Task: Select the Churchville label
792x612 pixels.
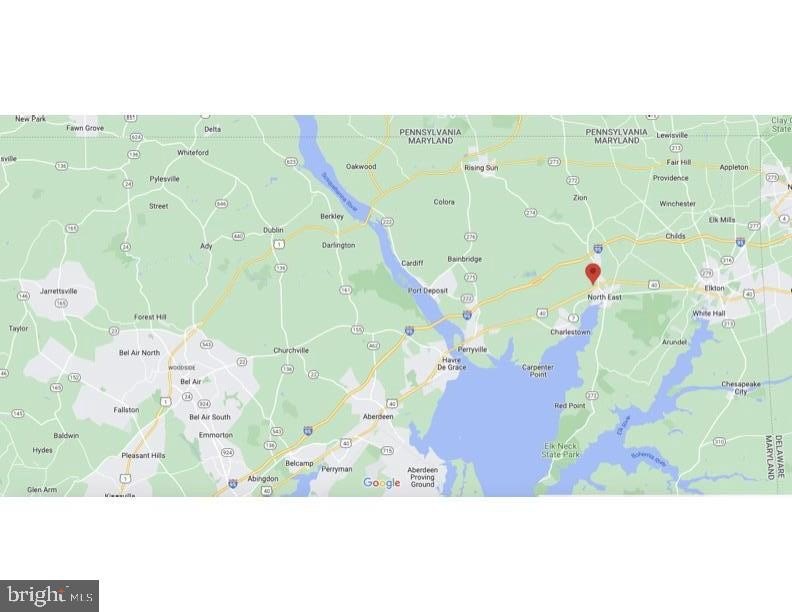Action: point(291,350)
